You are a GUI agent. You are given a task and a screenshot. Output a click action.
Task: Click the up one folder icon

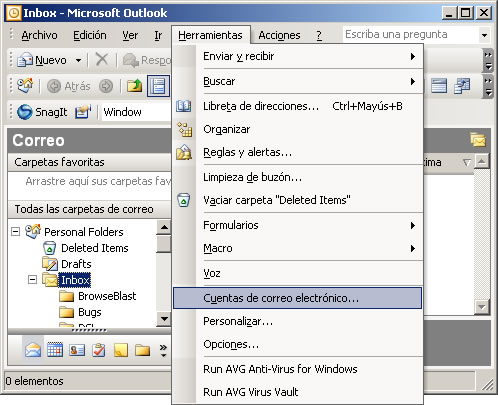click(x=134, y=86)
